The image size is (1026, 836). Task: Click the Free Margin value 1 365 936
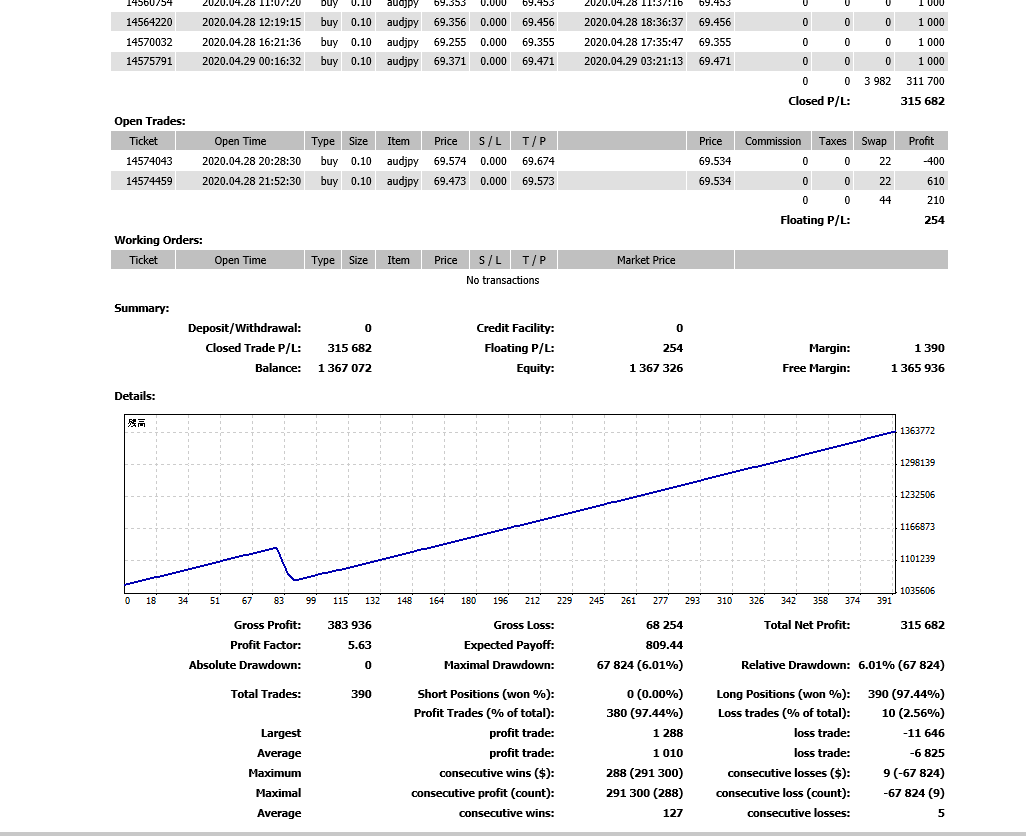point(917,368)
